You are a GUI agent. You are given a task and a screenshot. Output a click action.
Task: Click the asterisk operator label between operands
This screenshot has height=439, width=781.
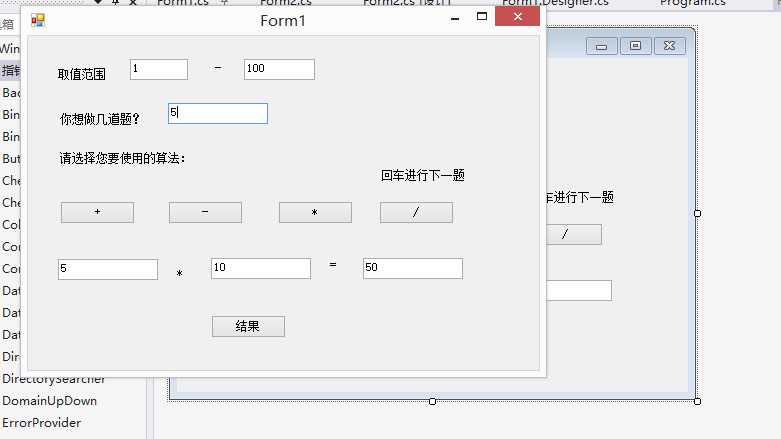click(x=179, y=274)
